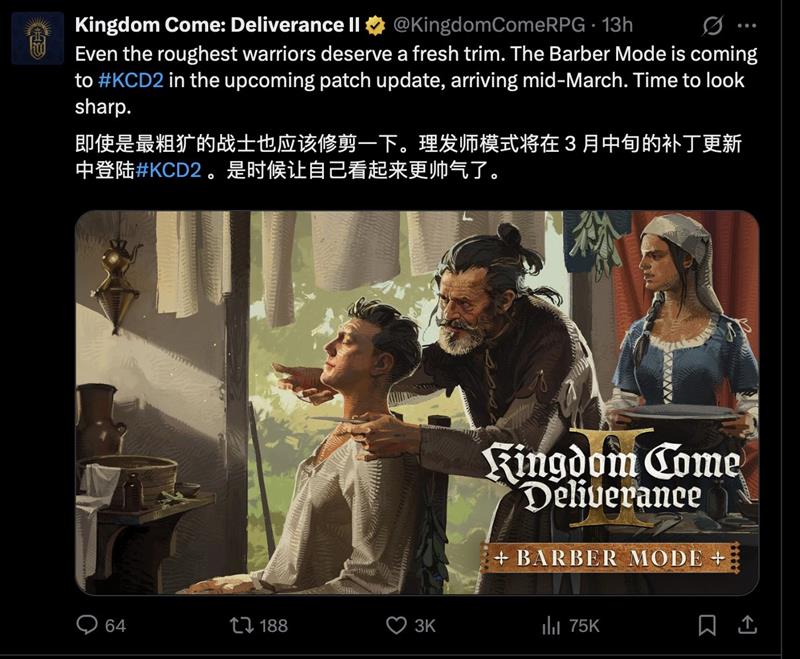The image size is (800, 659).
Task: Open the Grok explain post icon
Action: pyautogui.click(x=712, y=25)
